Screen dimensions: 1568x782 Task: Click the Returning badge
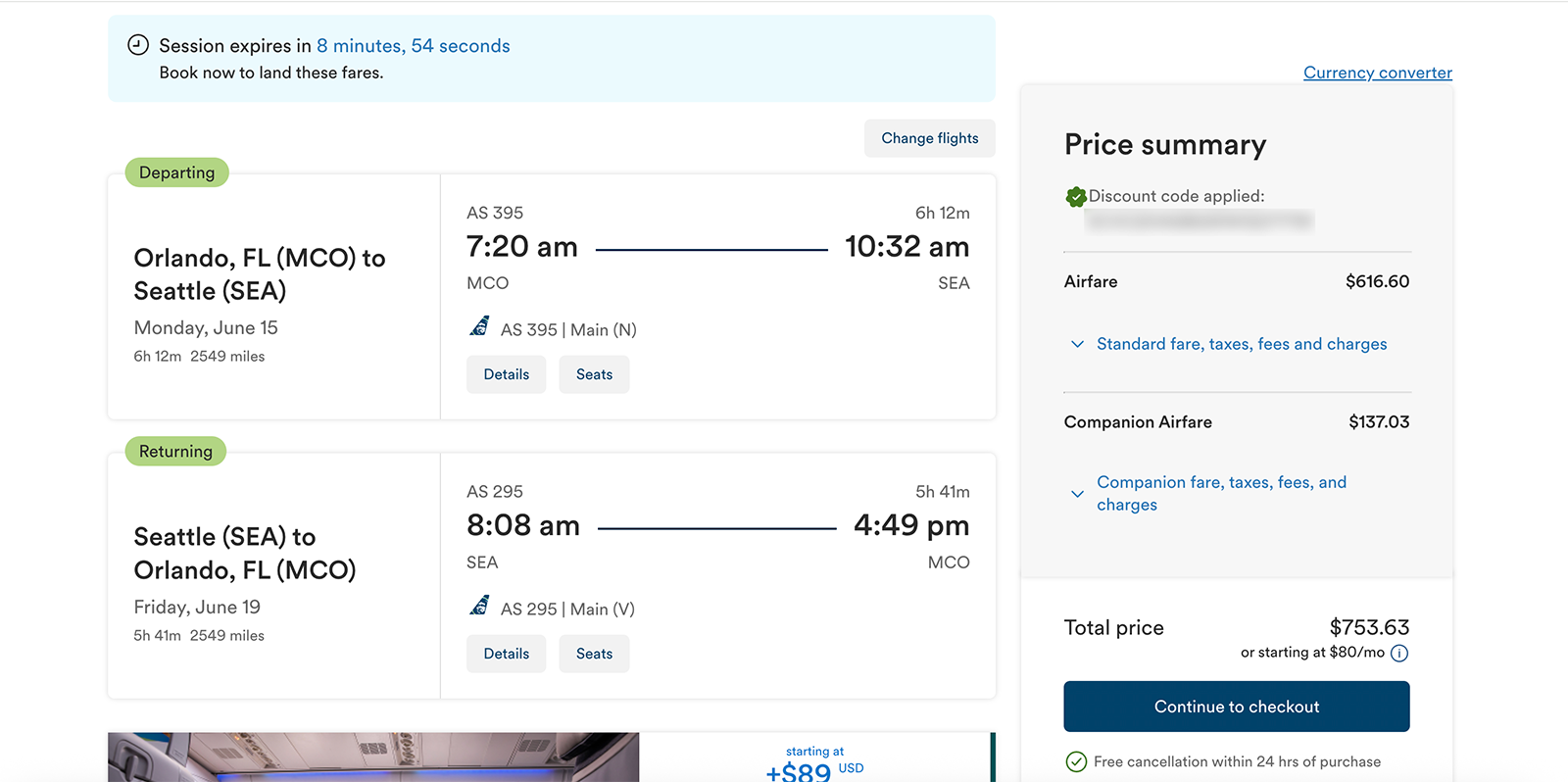tap(173, 451)
